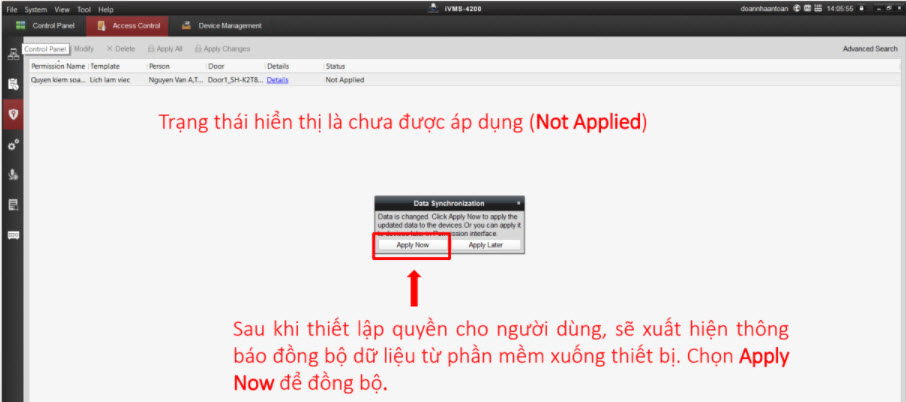This screenshot has height=402, width=906.
Task: Click the Advanced Search link
Action: coord(869,48)
